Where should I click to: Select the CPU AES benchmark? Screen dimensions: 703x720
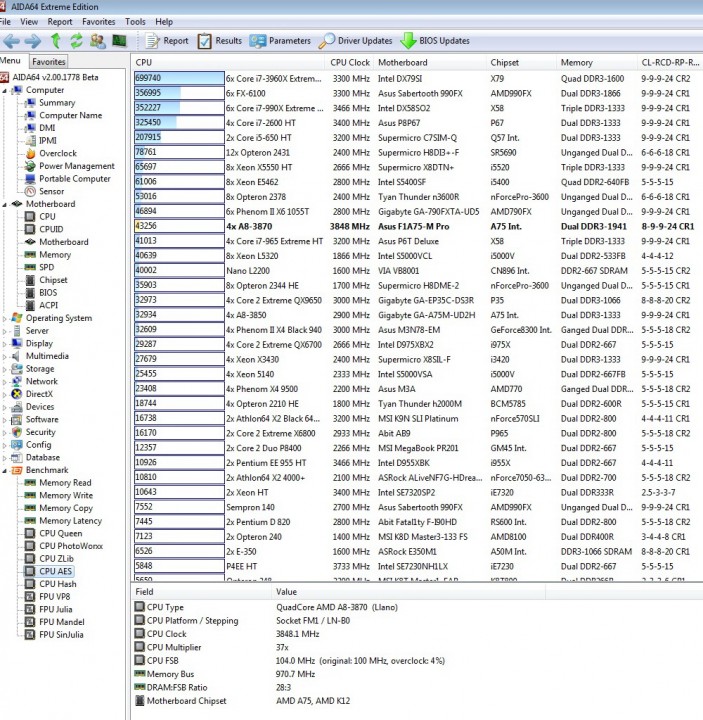pyautogui.click(x=56, y=571)
